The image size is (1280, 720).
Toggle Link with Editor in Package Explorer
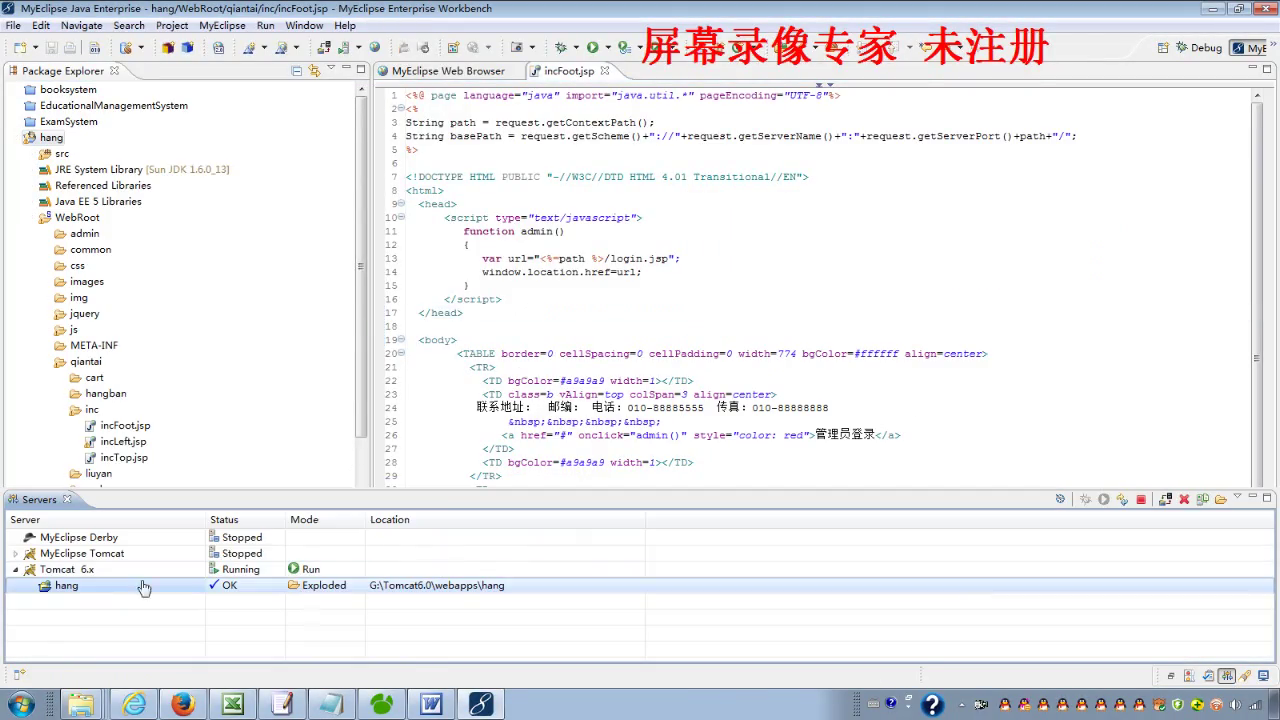click(x=314, y=71)
